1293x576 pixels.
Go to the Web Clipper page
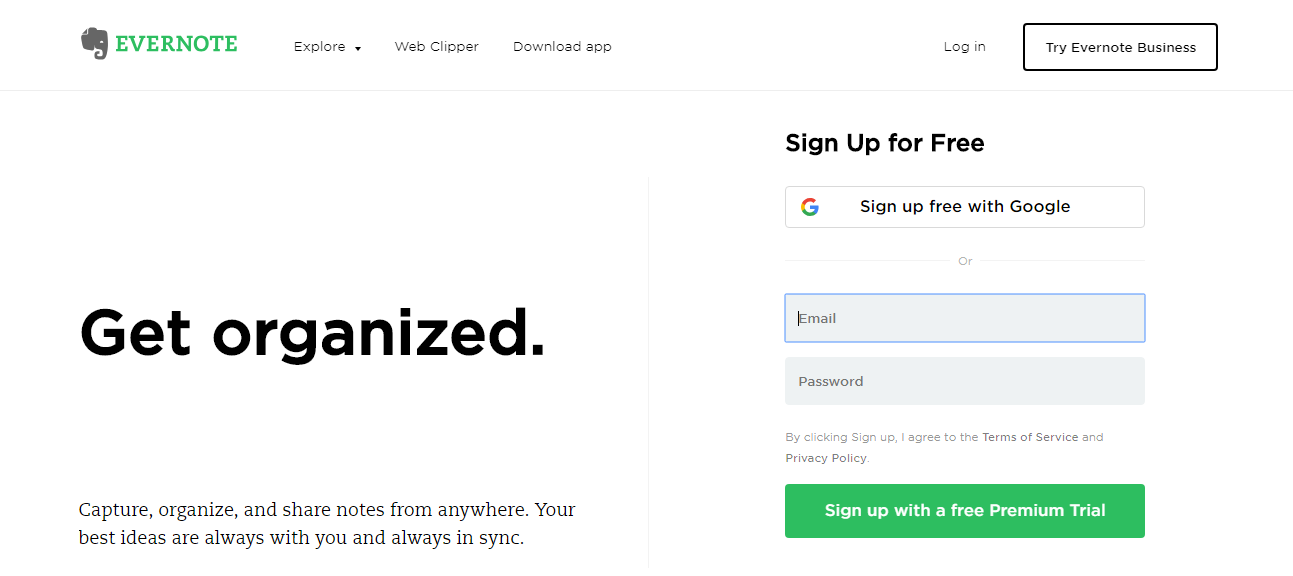coord(436,47)
